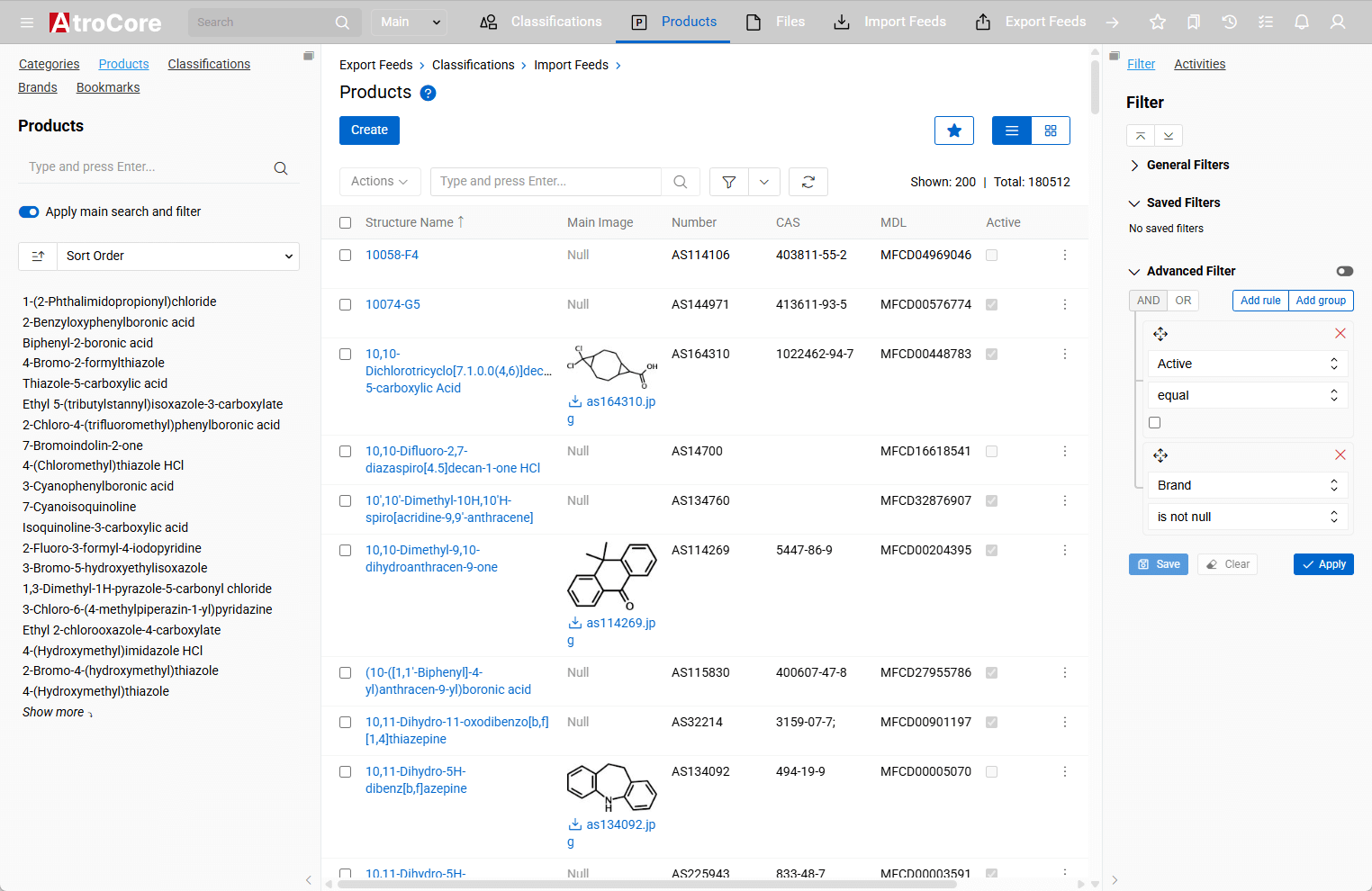Viewport: 1372px width, 891px height.
Task: Open the notifications bell
Action: tap(1301, 22)
